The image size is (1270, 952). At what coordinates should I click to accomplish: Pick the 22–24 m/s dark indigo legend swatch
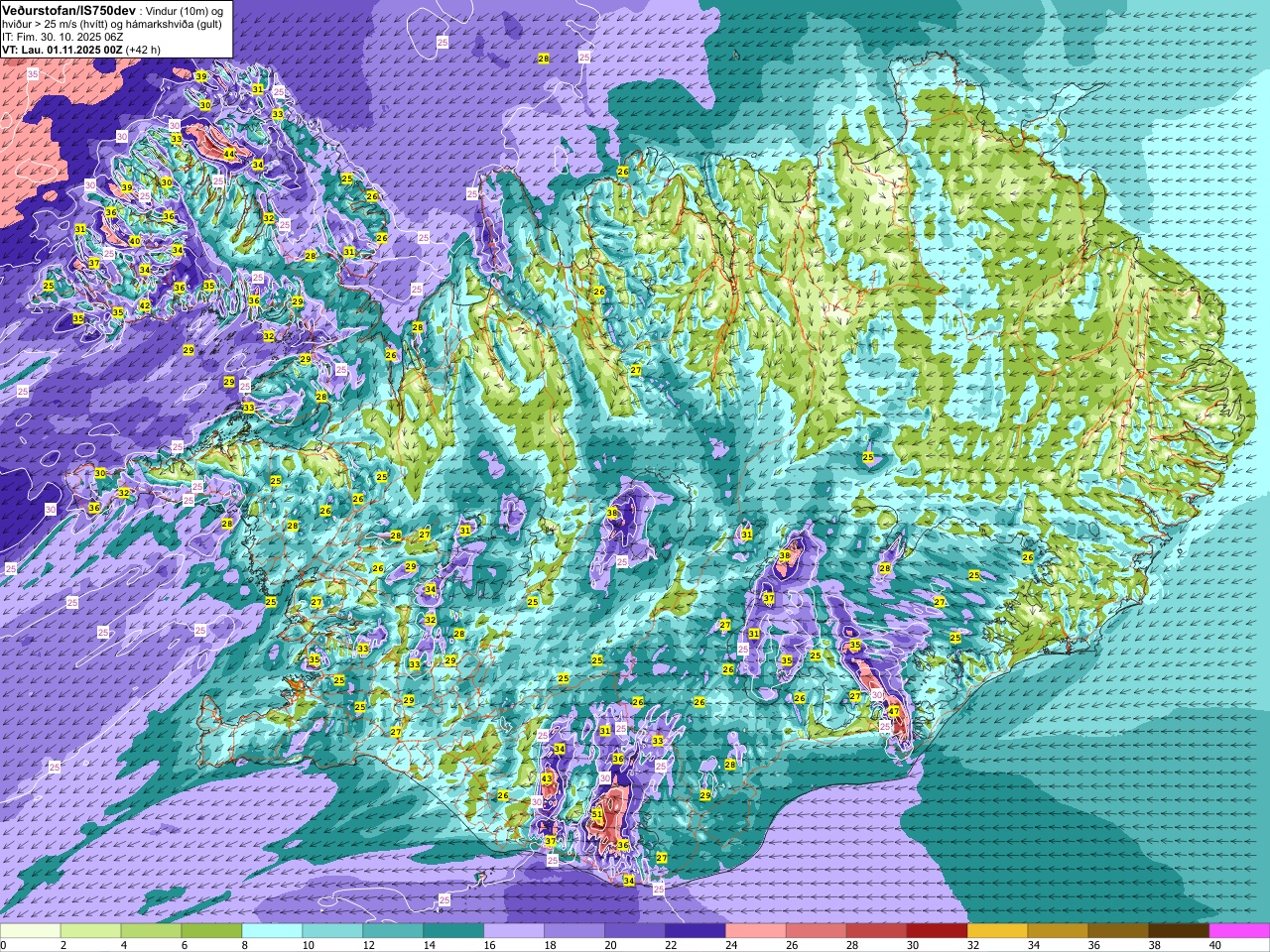pos(696,931)
